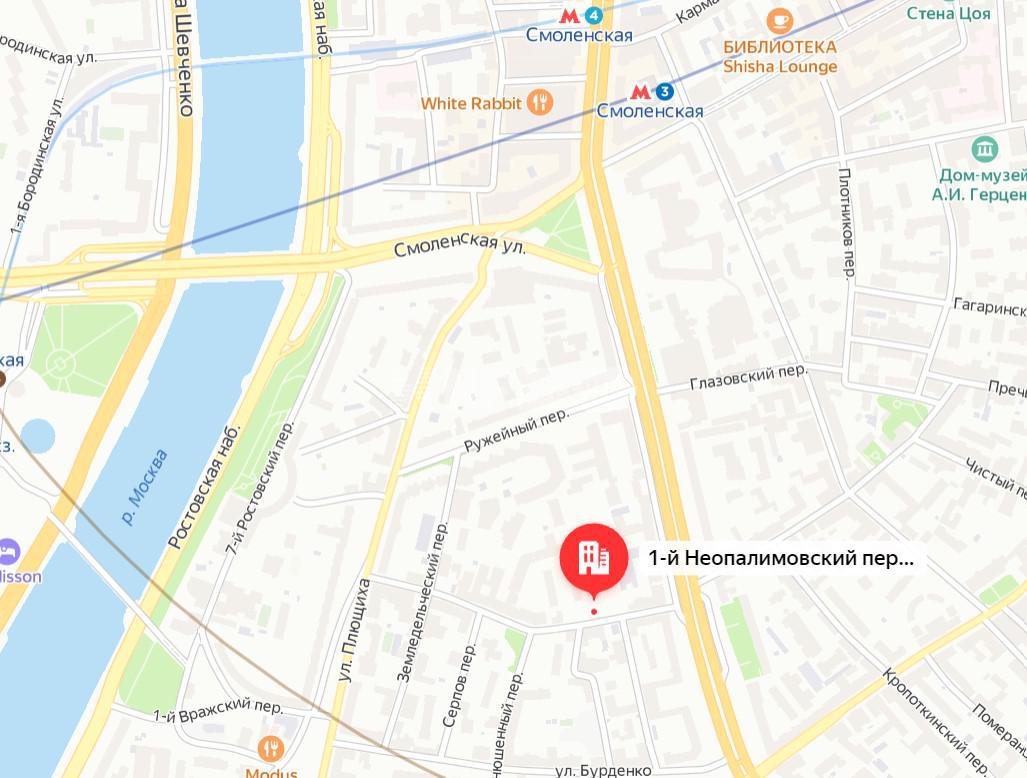The image size is (1027, 778).
Task: Click the ул. Бурденко street label
Action: [x=603, y=771]
